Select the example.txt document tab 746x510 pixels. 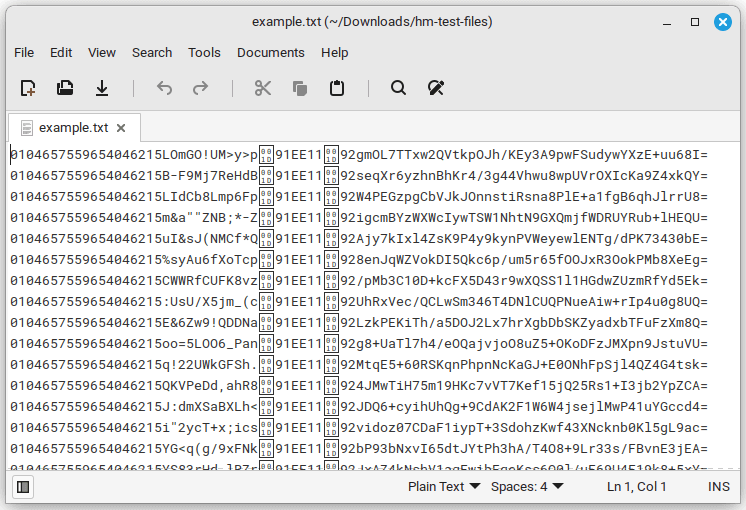72,128
